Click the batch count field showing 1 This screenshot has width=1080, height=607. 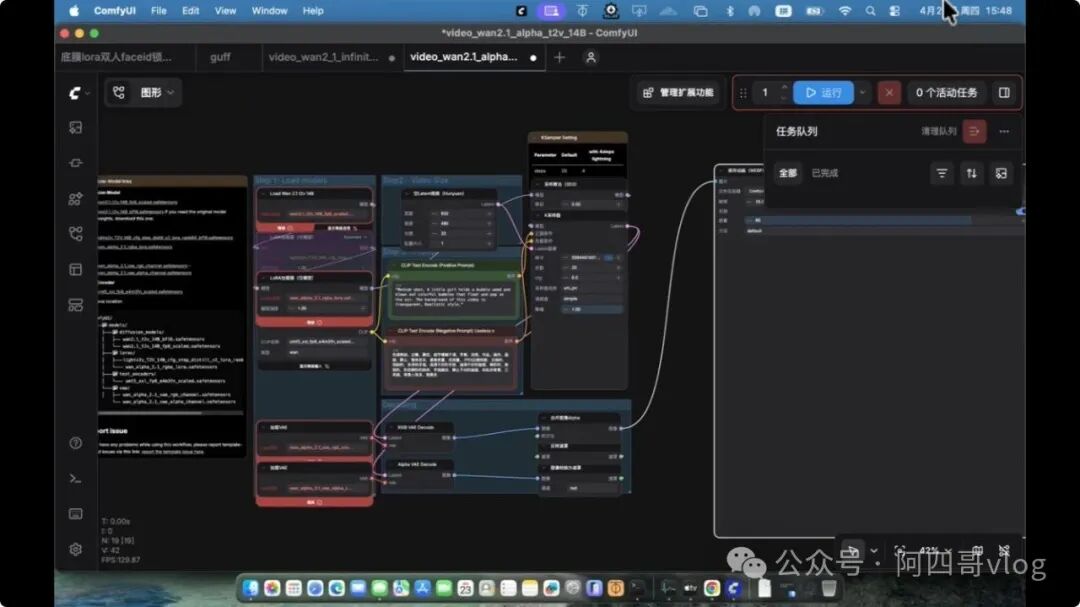765,92
